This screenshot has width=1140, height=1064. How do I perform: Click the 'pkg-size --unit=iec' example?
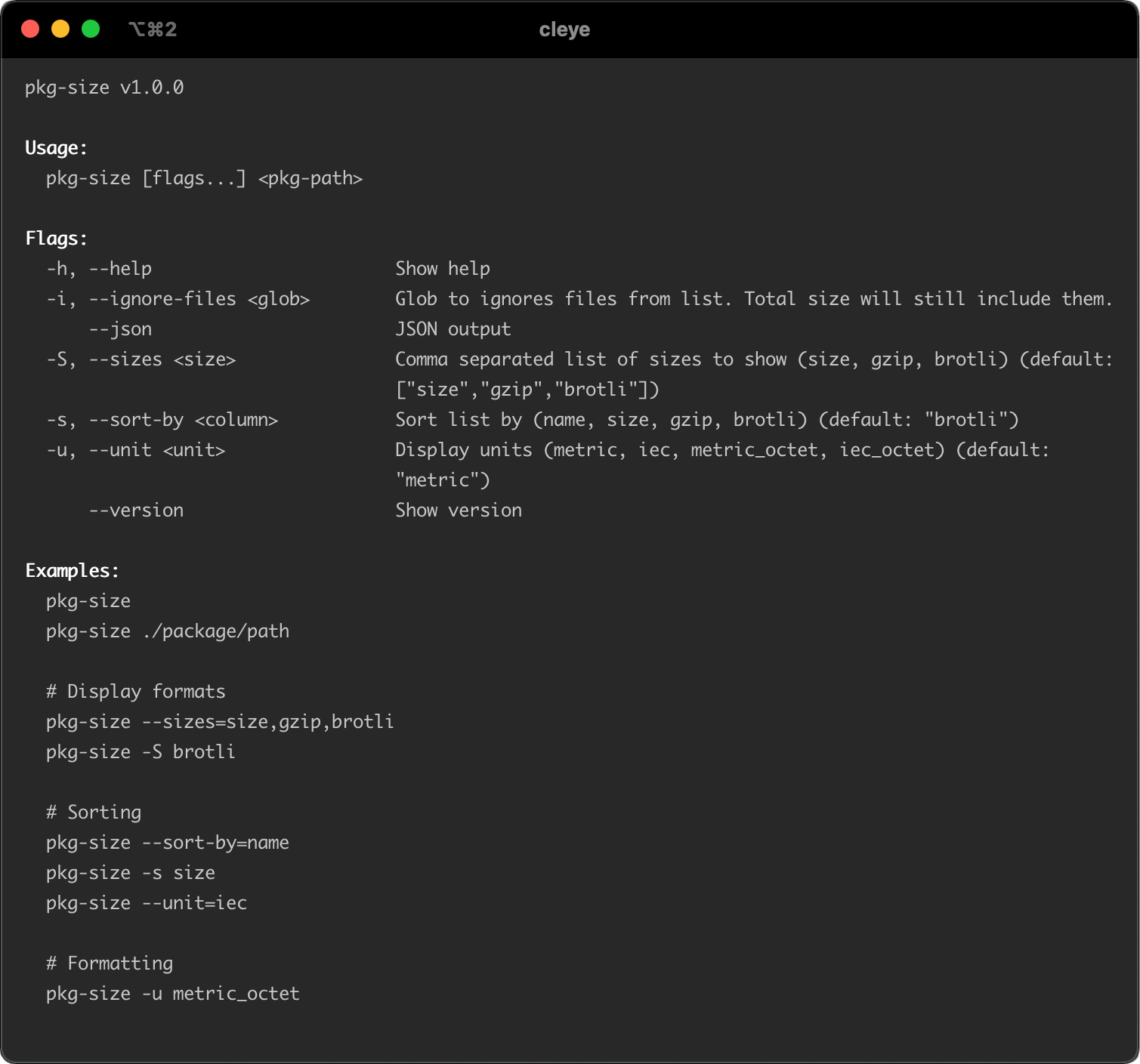pyautogui.click(x=147, y=903)
